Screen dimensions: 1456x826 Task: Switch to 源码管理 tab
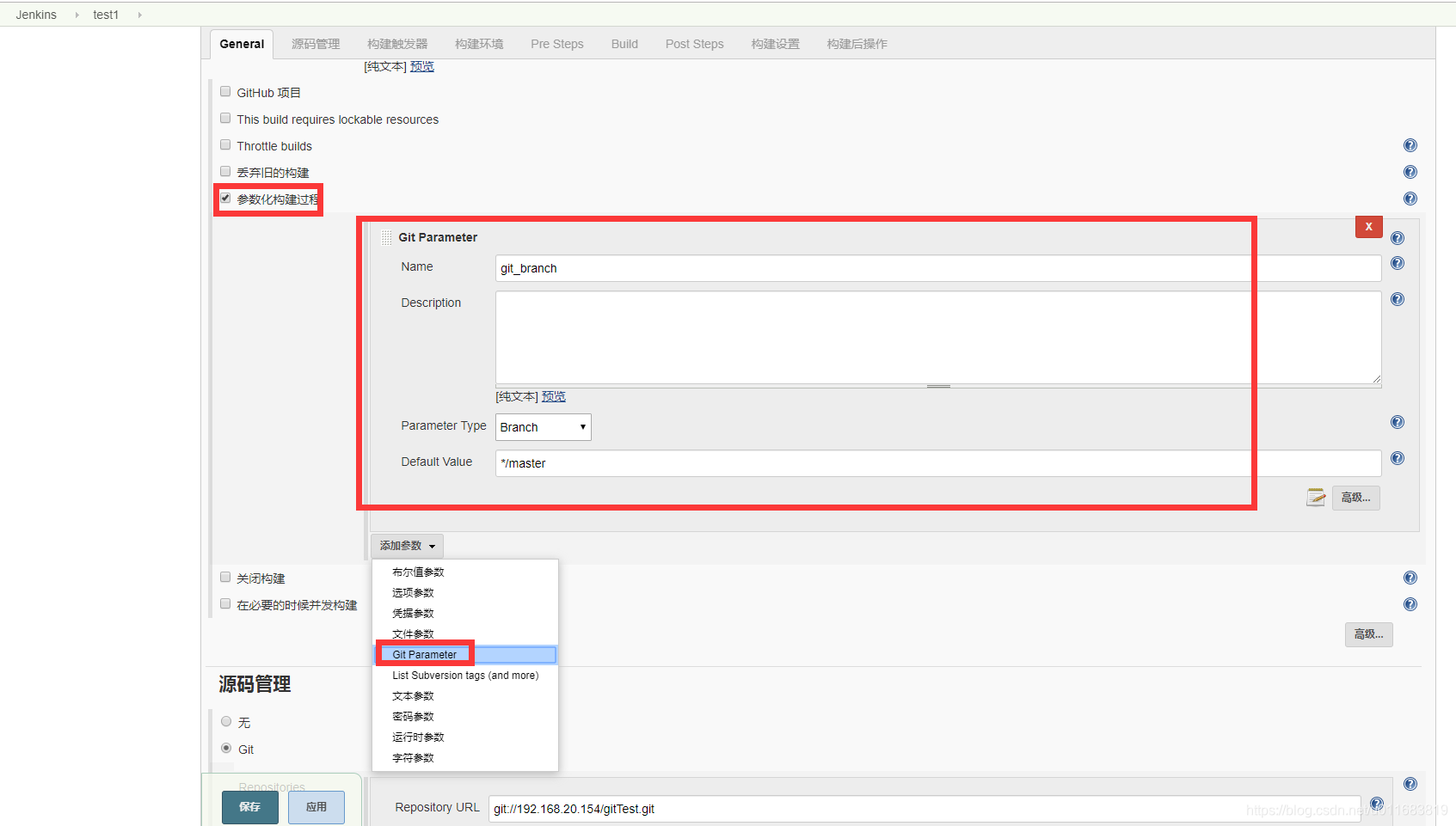tap(316, 44)
